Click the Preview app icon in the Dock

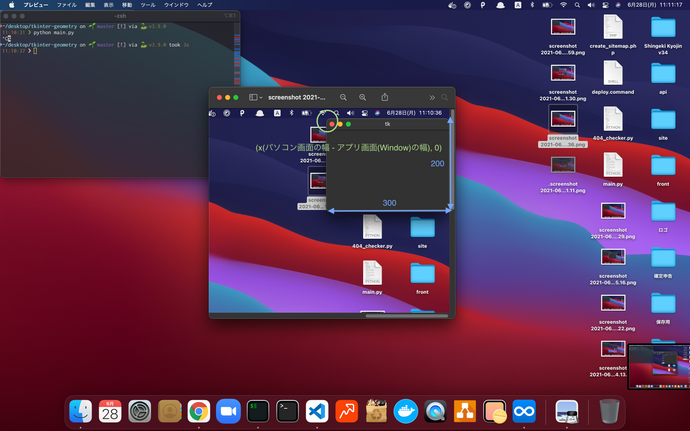click(x=567, y=411)
